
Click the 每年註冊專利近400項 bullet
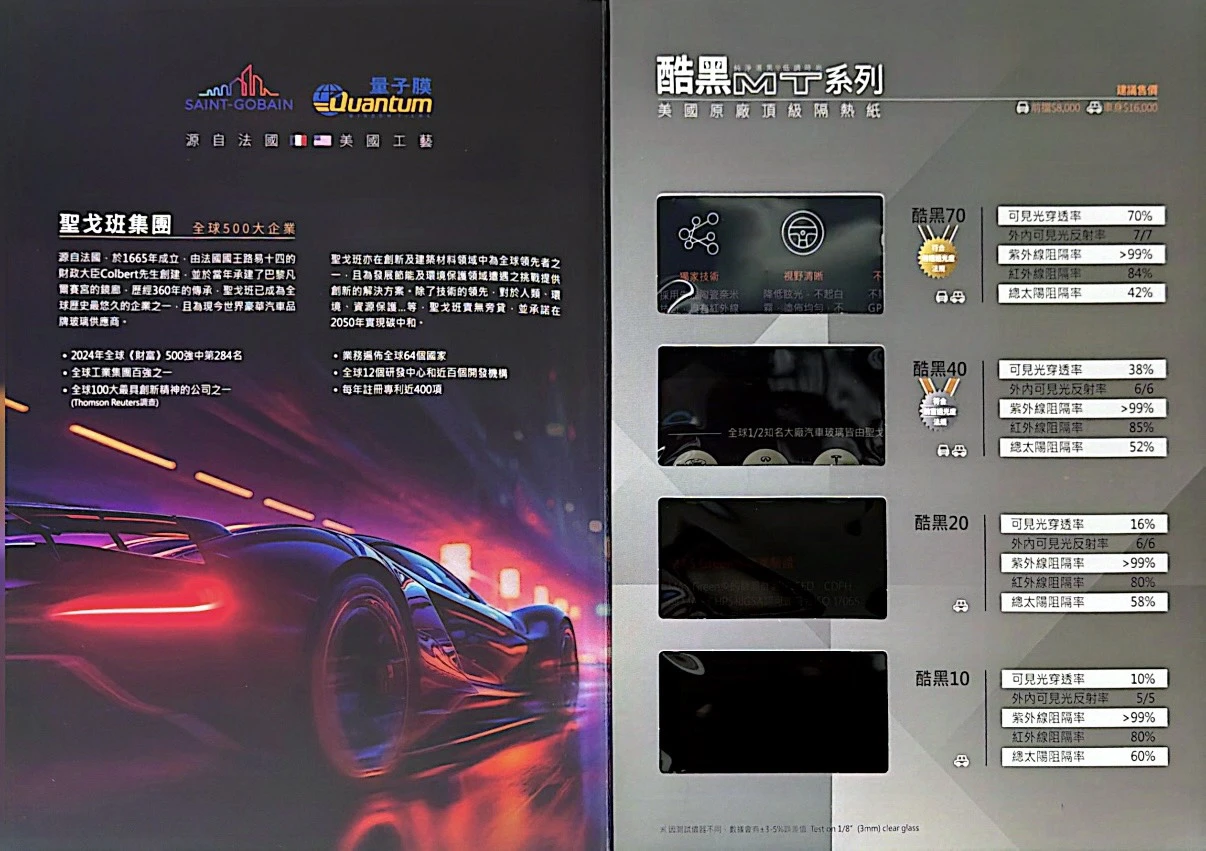coord(386,389)
